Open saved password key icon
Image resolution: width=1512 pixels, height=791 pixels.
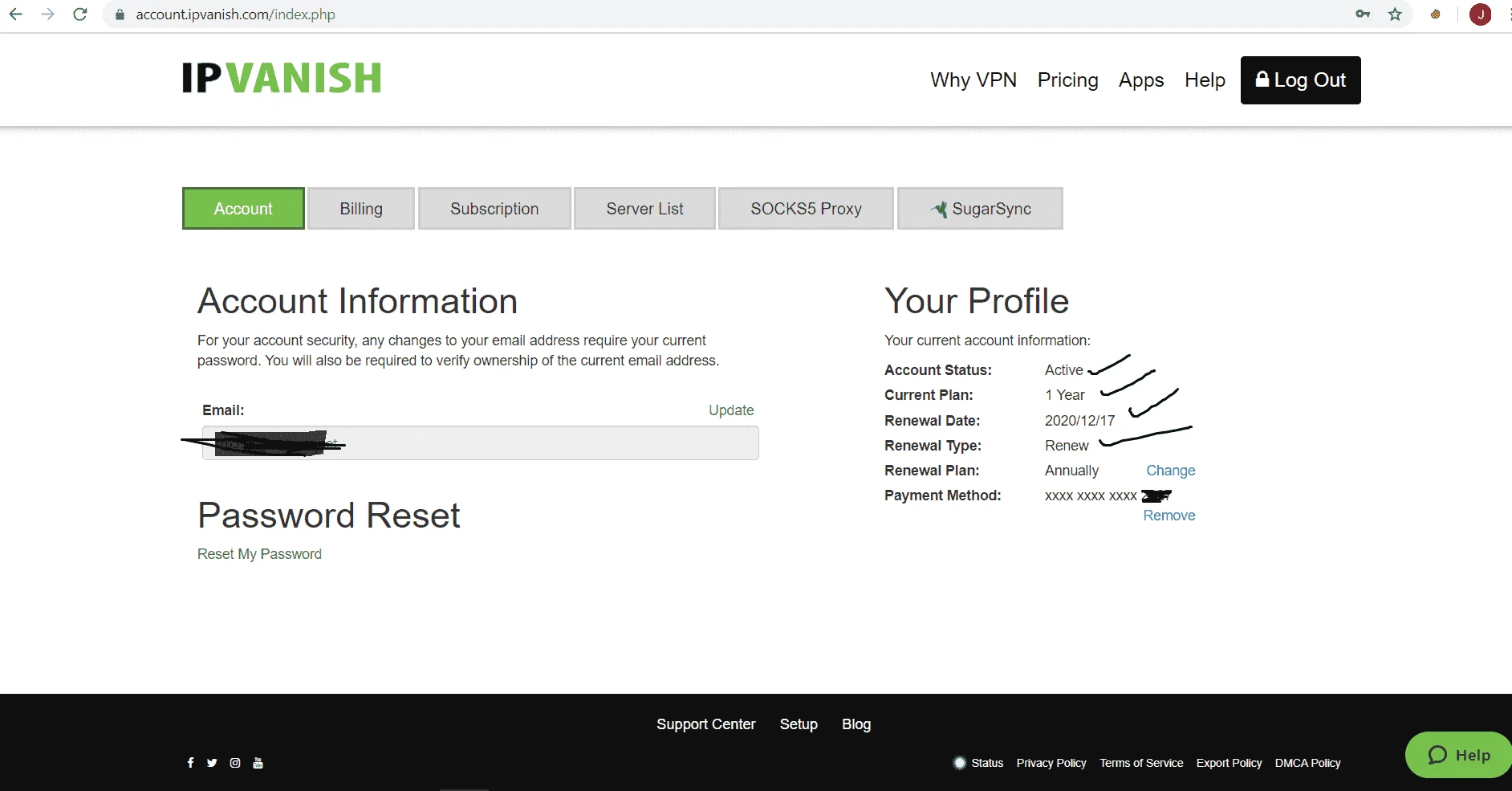coord(1363,14)
